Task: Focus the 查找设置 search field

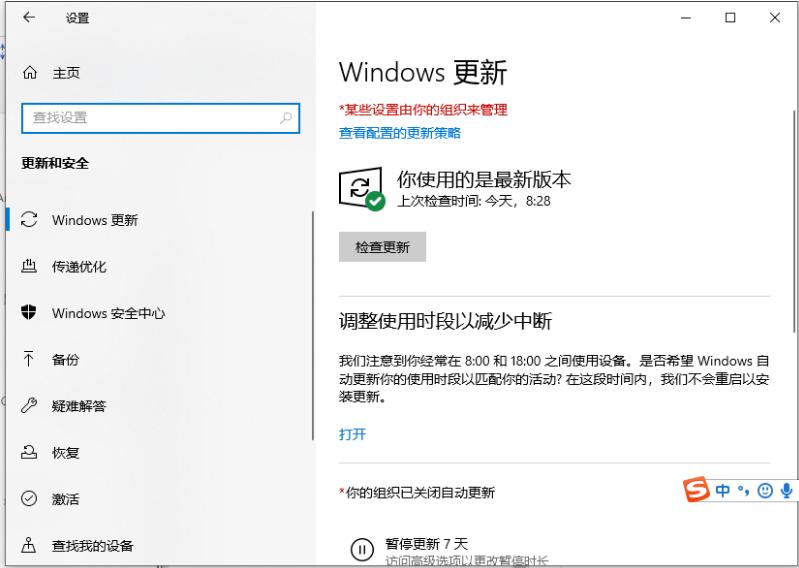Action: [x=161, y=118]
